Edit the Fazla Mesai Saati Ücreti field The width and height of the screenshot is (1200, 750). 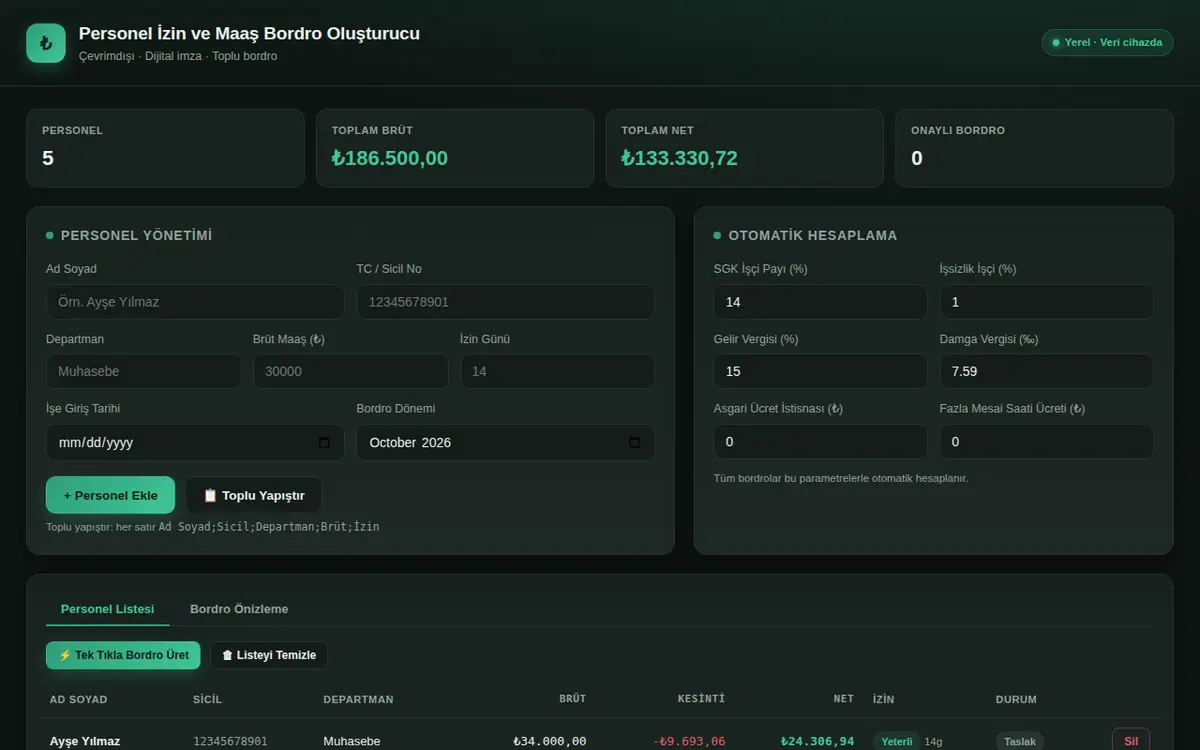click(x=1046, y=441)
